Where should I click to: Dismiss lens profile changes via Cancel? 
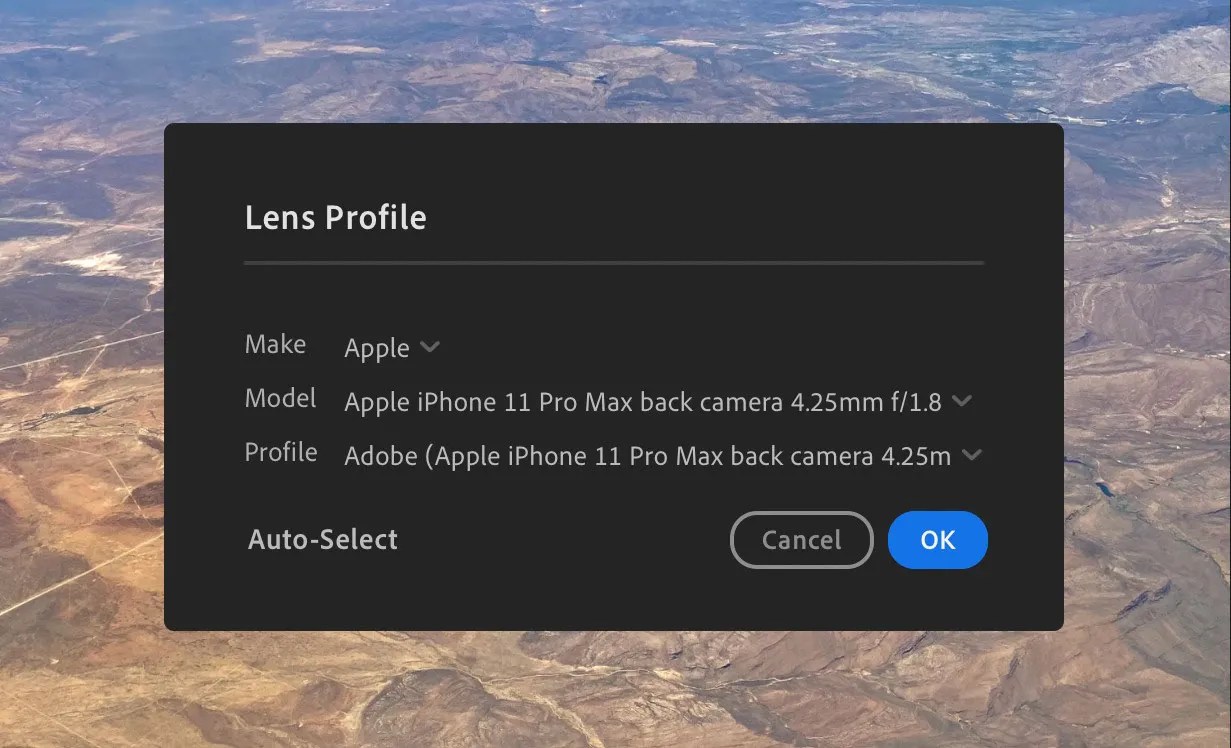pyautogui.click(x=801, y=539)
